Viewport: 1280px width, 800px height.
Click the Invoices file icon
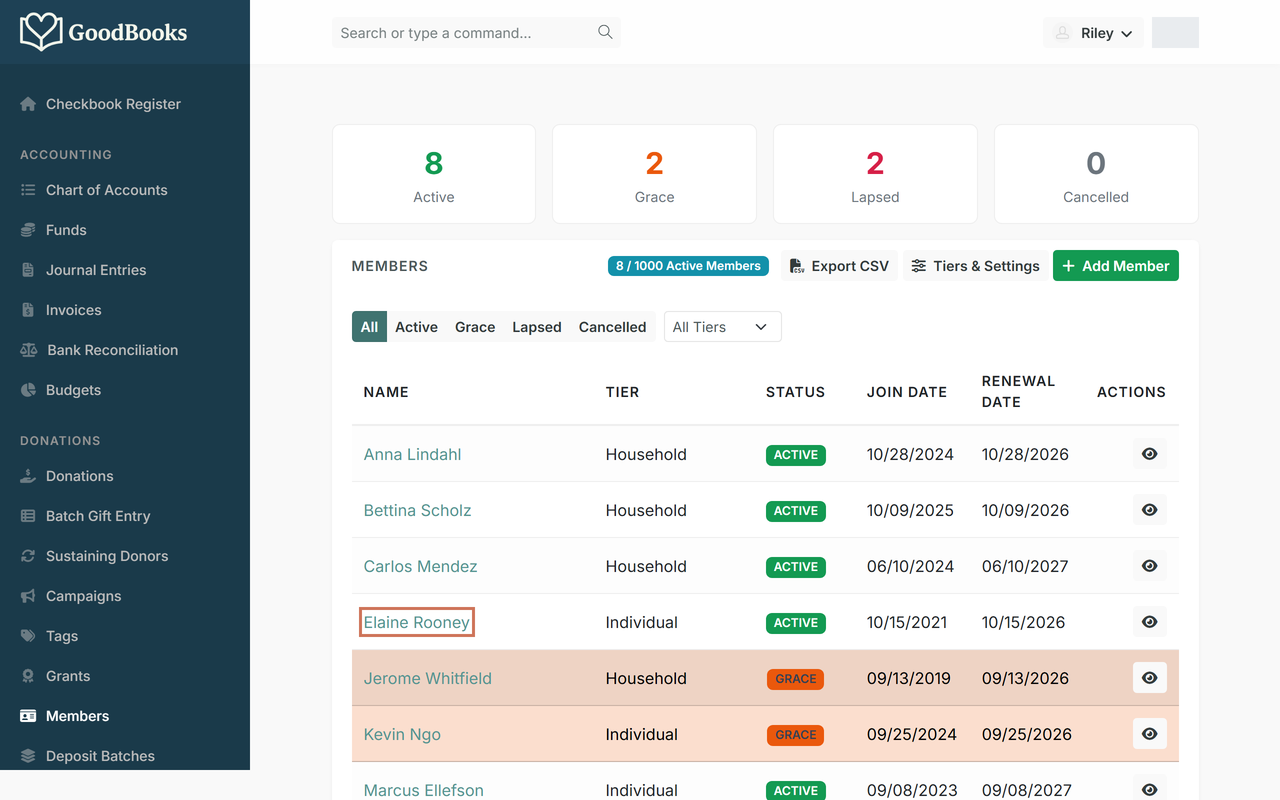tap(28, 310)
